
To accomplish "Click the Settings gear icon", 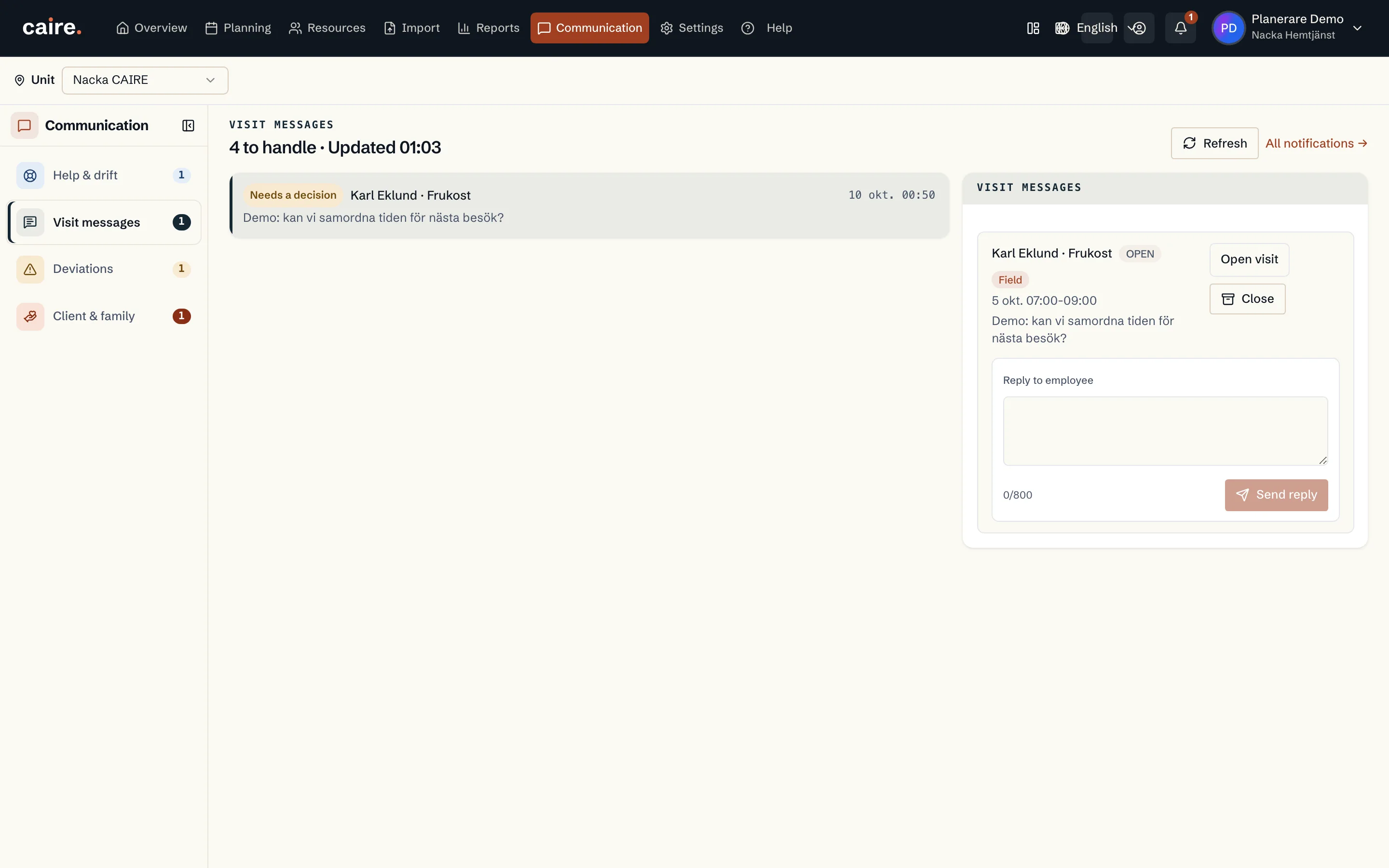I will (x=667, y=28).
